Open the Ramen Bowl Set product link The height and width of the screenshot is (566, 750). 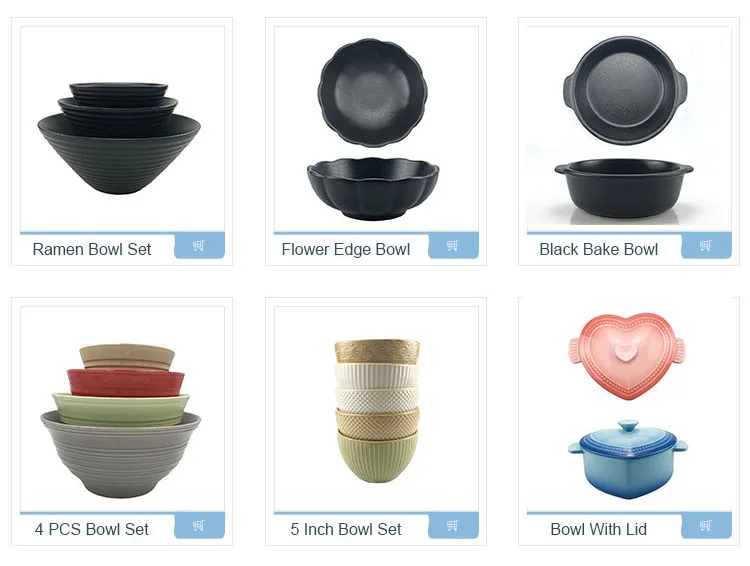pyautogui.click(x=92, y=249)
